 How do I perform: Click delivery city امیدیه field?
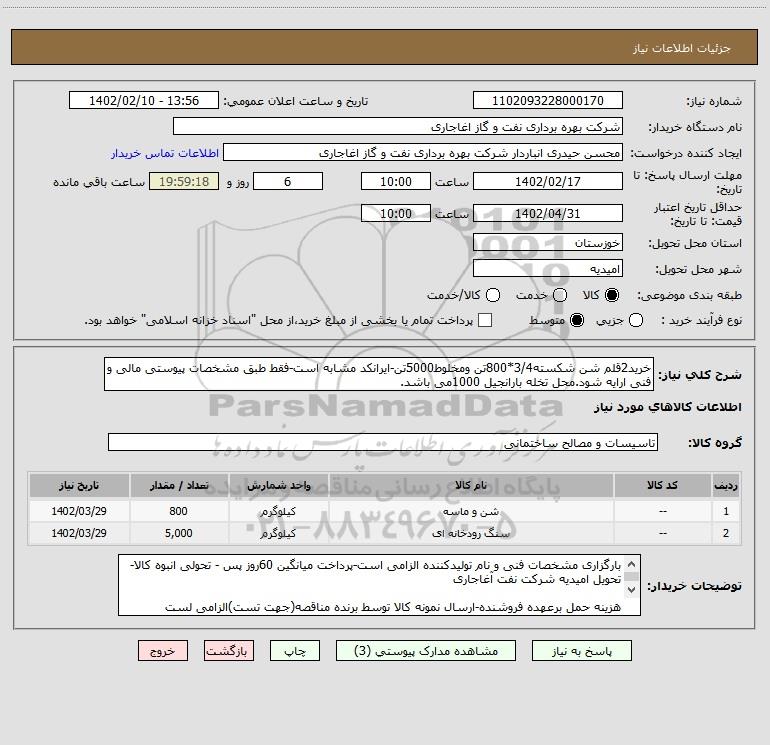(548, 269)
